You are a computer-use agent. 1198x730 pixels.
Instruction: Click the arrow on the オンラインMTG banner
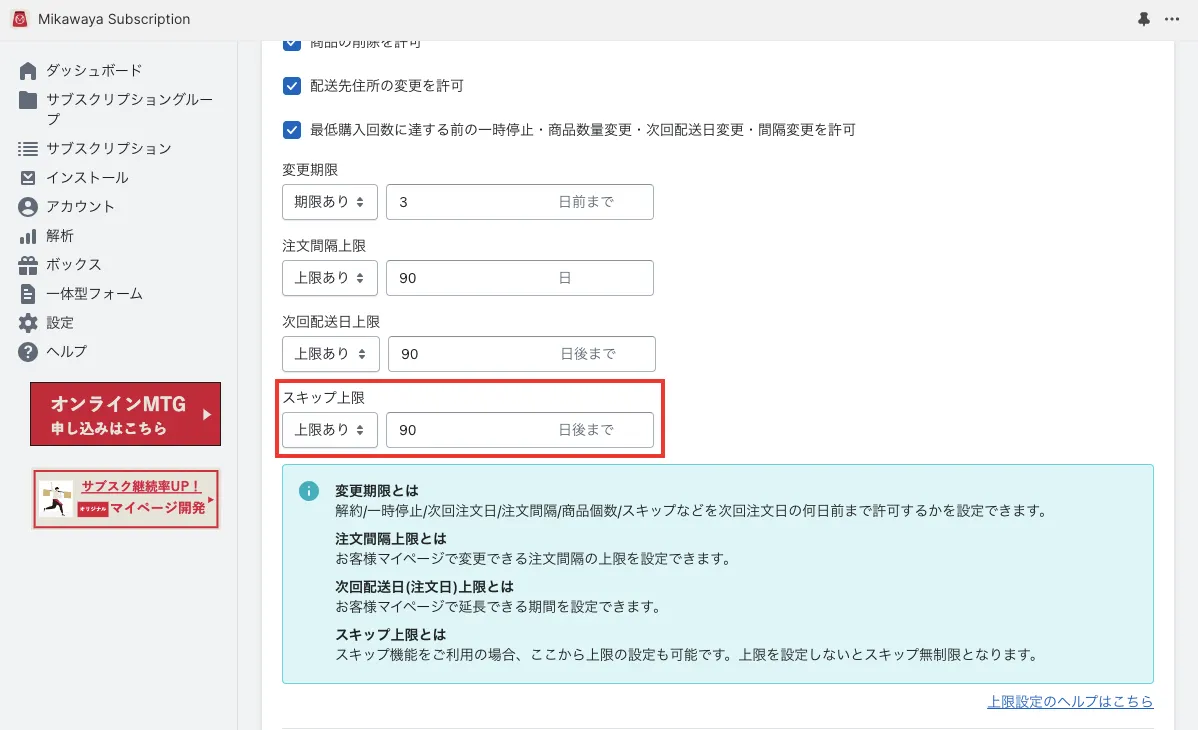207,414
